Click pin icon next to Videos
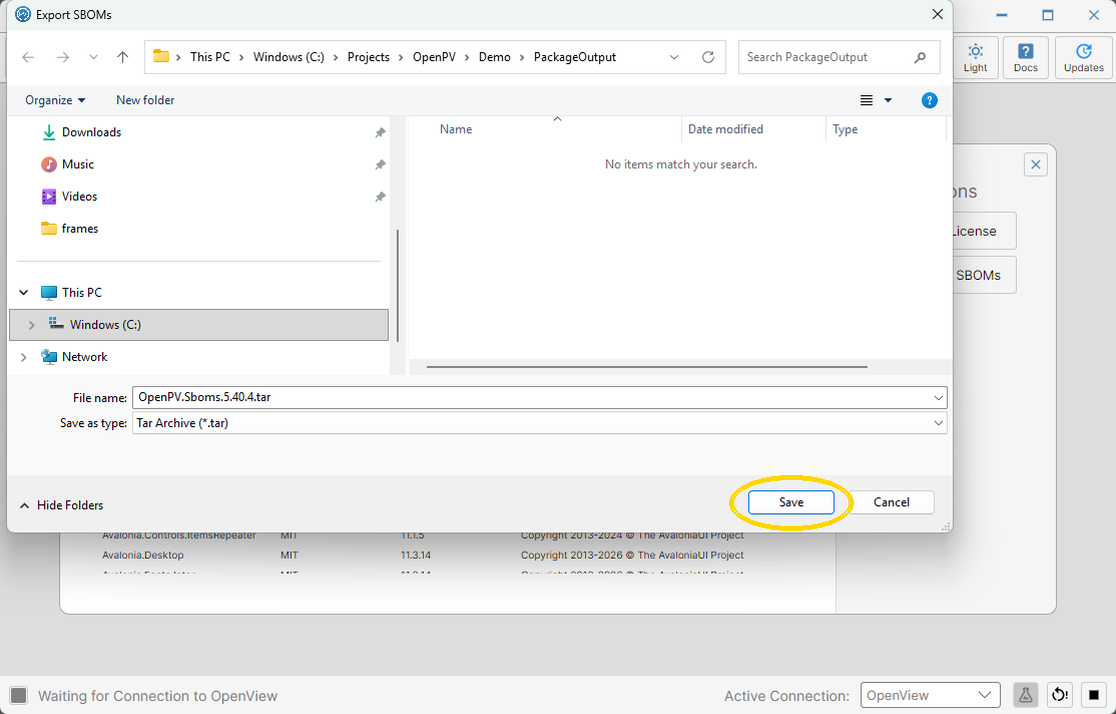The image size is (1116, 714). point(380,196)
